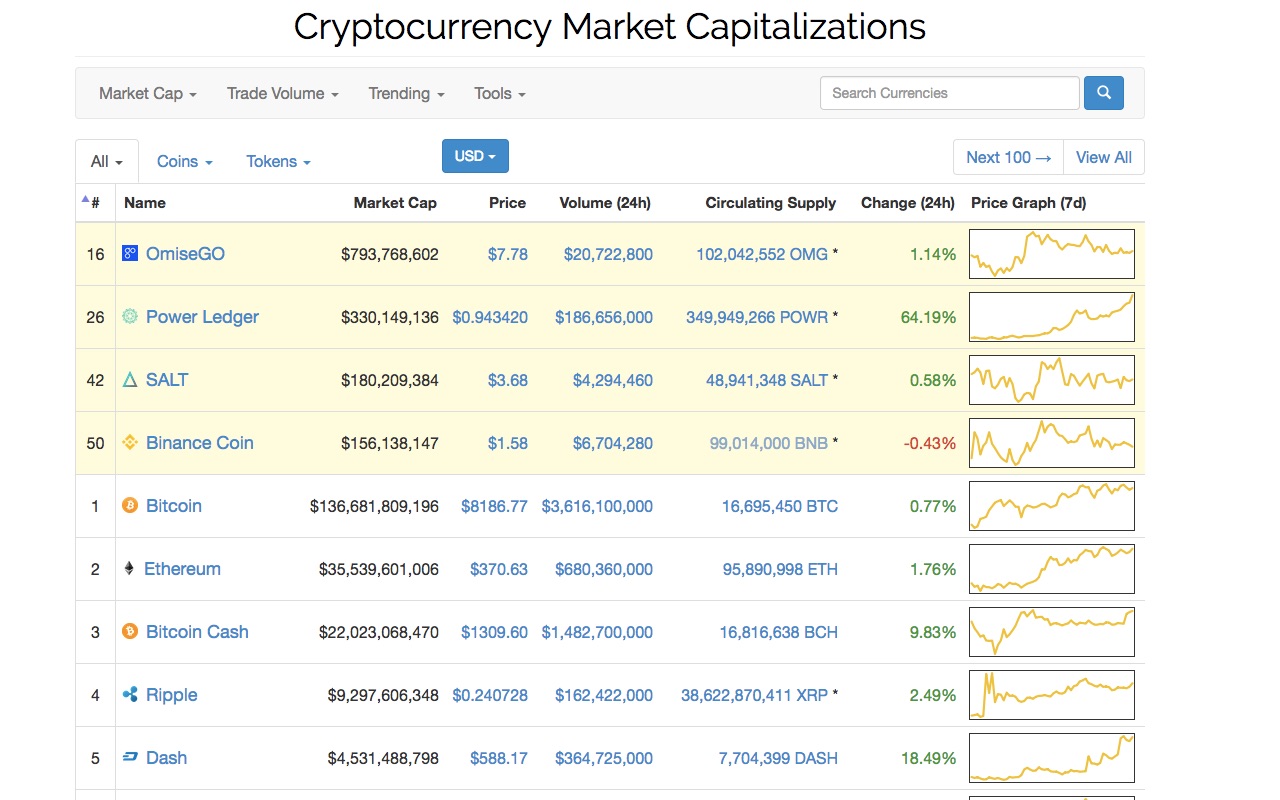Click the Dash coin icon
This screenshot has width=1280, height=800.
(x=129, y=758)
